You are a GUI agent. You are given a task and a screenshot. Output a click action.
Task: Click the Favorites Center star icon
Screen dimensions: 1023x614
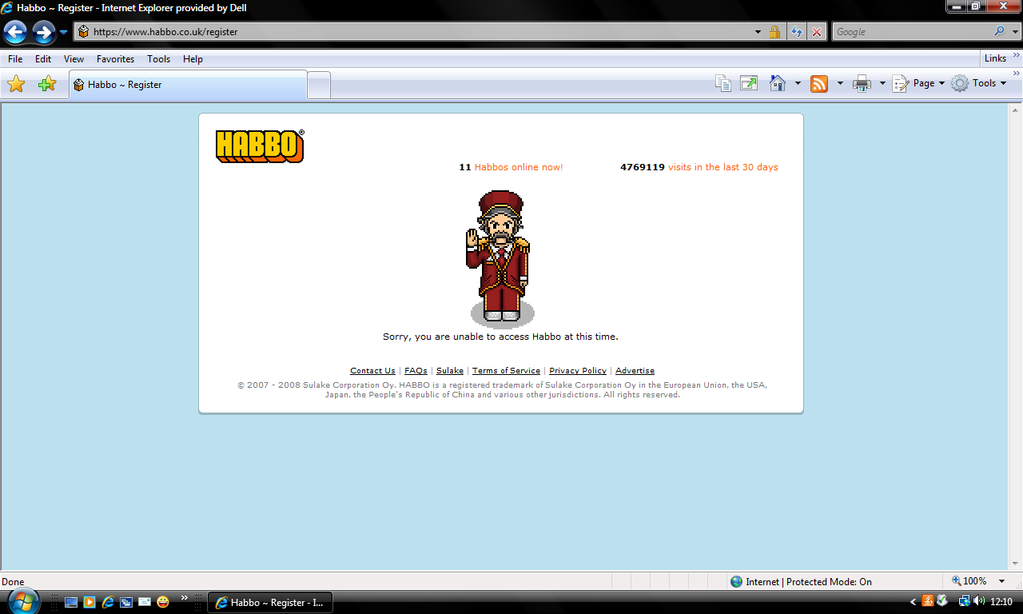[x=16, y=85]
